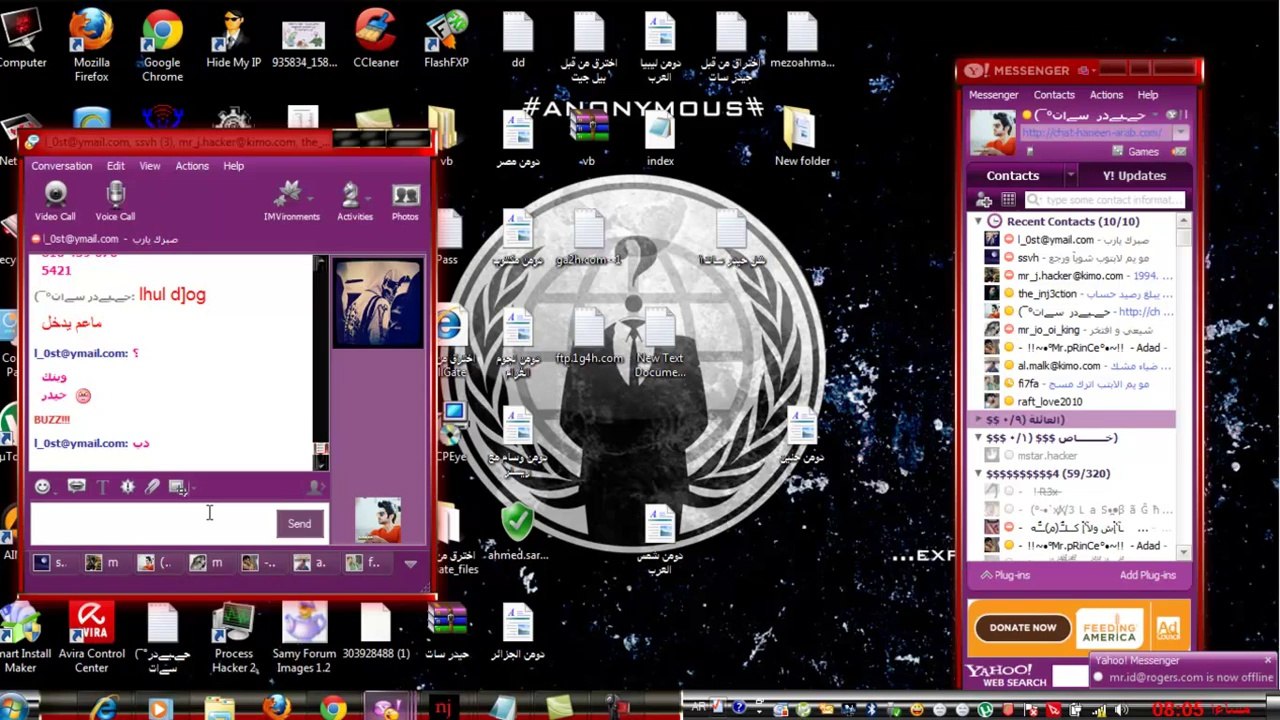The height and width of the screenshot is (720, 1280).
Task: Collapse the $$$$$$$$$$4 (59/320) contact group
Action: [979, 474]
